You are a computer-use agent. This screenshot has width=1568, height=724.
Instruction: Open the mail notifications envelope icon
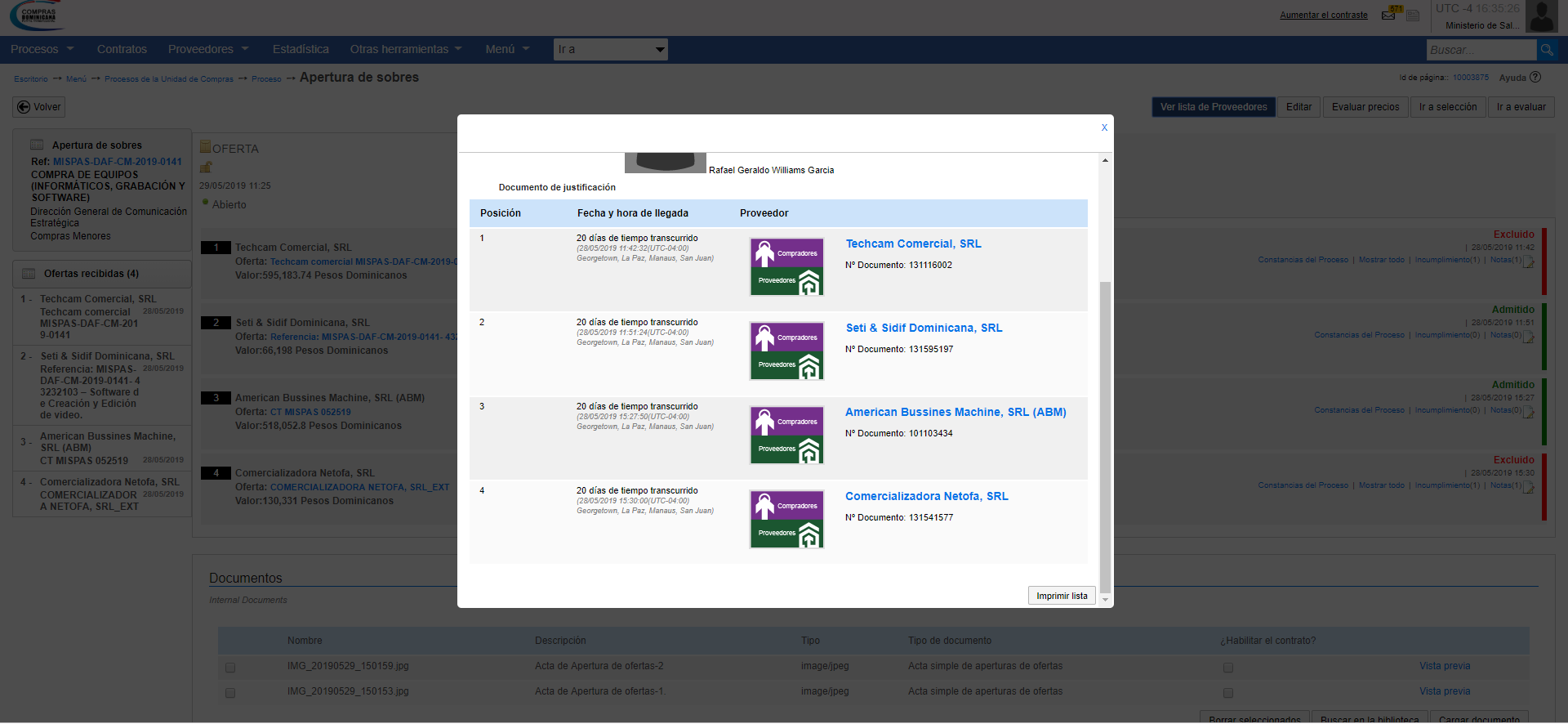click(1388, 15)
